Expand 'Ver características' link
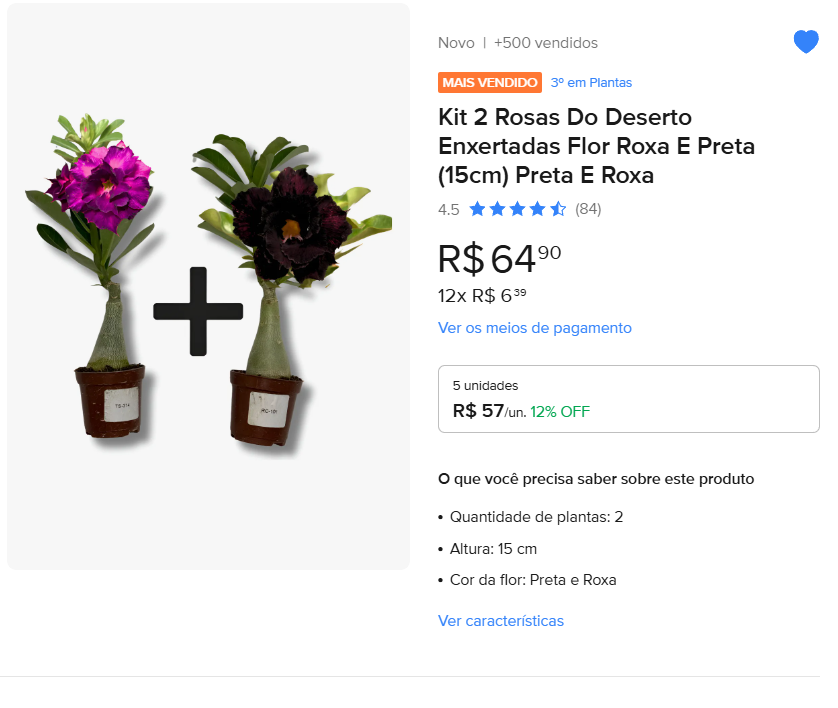The height and width of the screenshot is (708, 838). 501,621
